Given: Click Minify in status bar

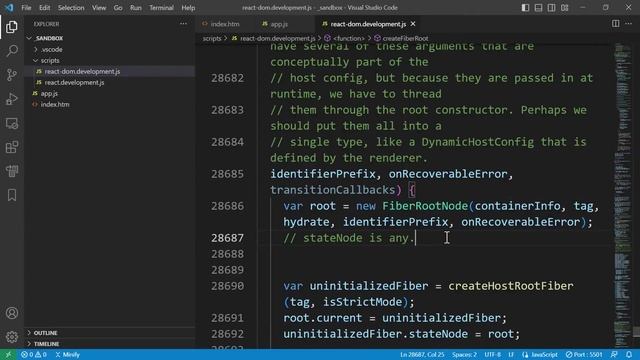Looking at the screenshot, I should (x=68, y=355).
